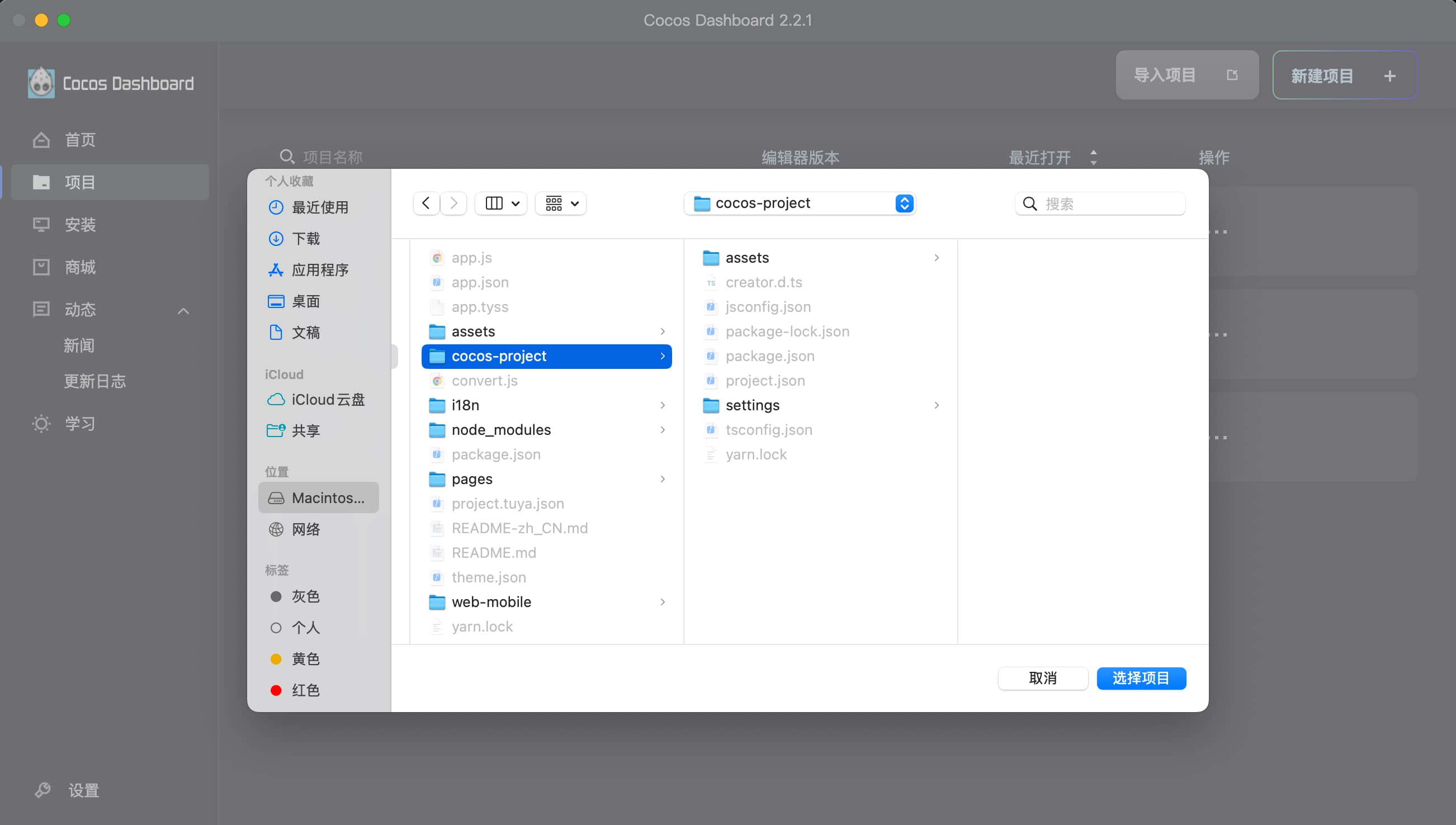The height and width of the screenshot is (825, 1456).
Task: Expand the settings folder in second column
Action: coord(752,405)
